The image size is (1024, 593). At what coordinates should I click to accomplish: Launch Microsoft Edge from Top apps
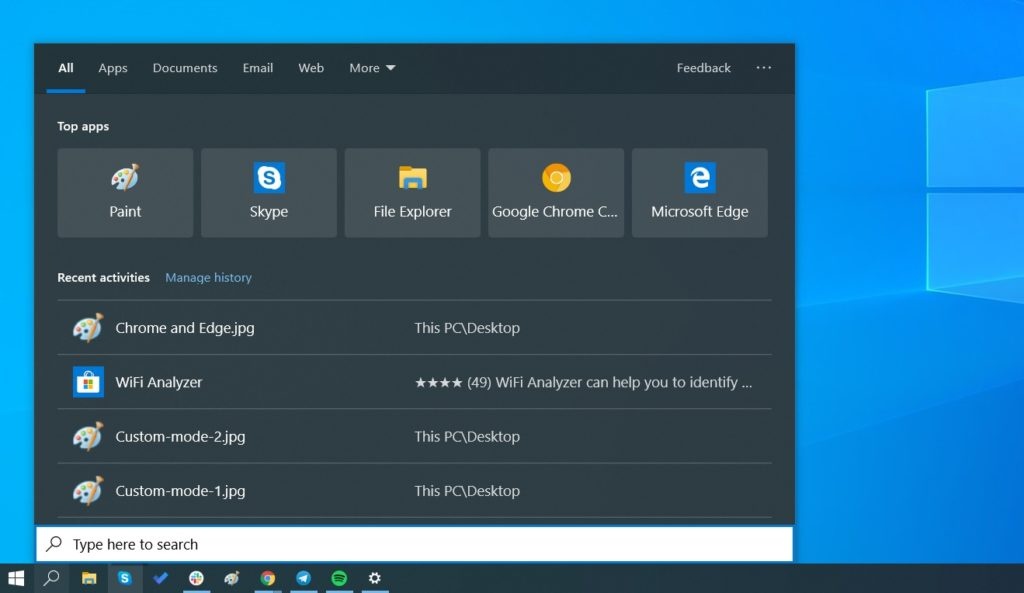pos(699,192)
